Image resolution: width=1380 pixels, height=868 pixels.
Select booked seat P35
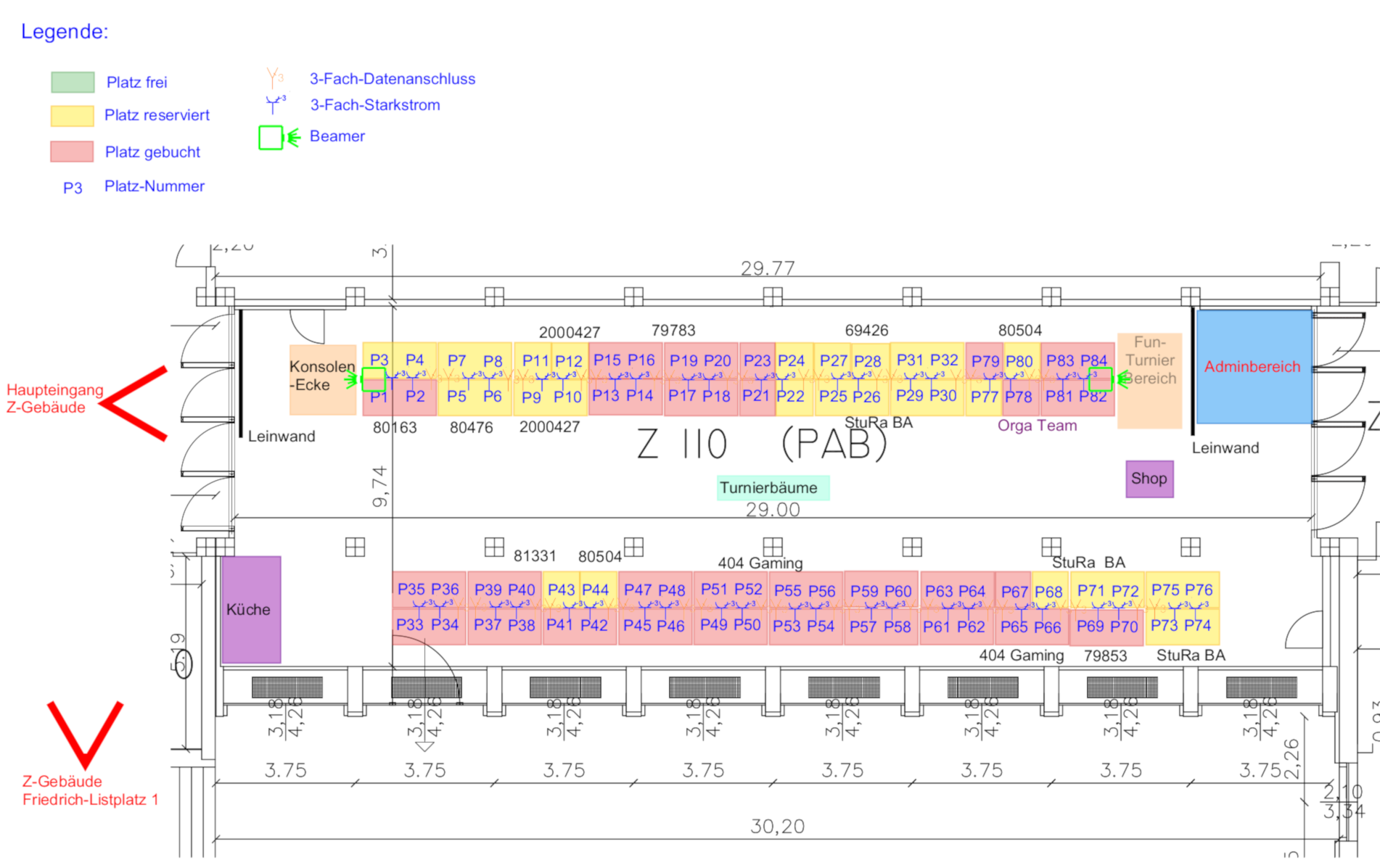411,590
